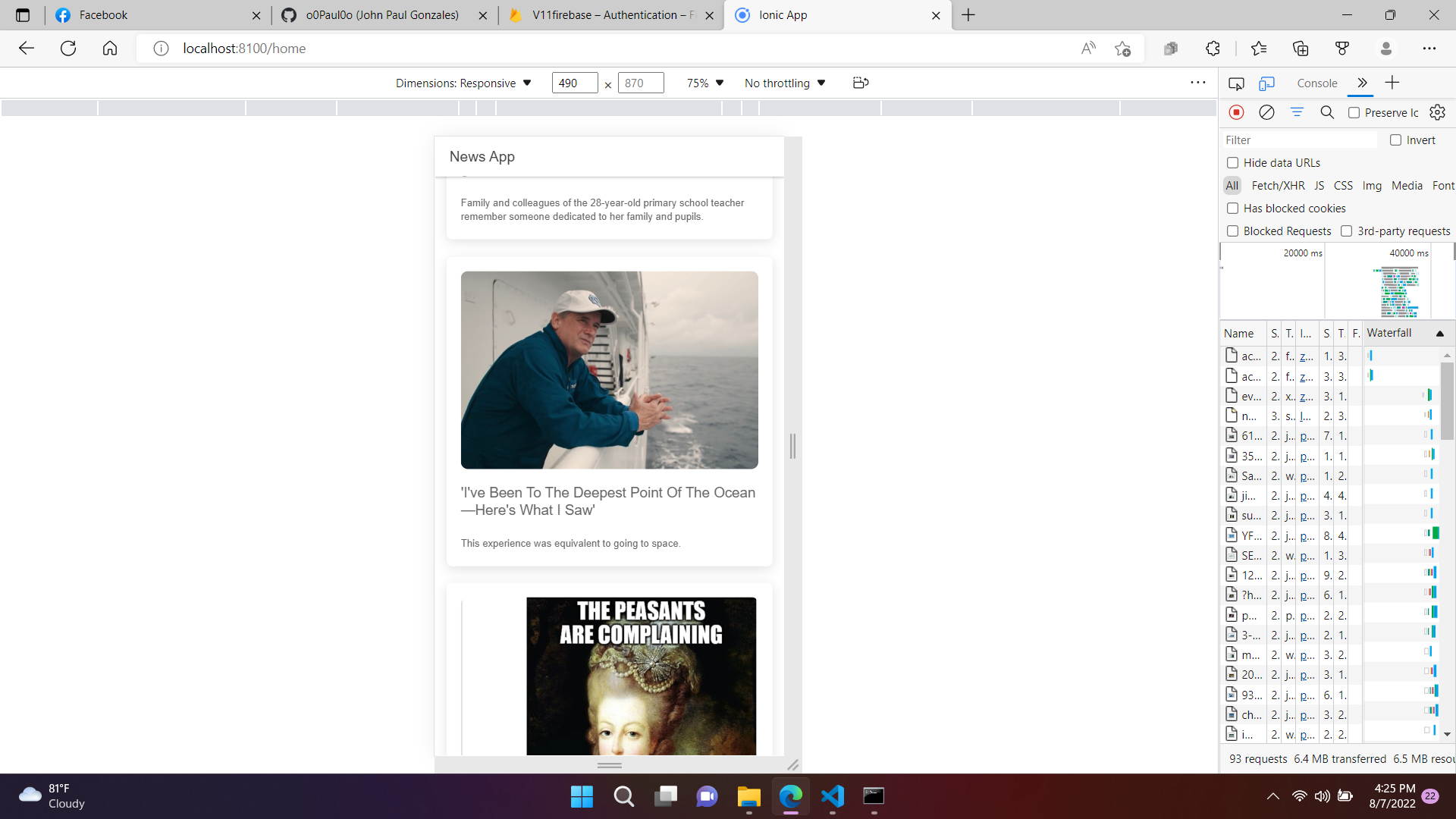
Task: Click the network timeline overview
Action: [x=1335, y=288]
